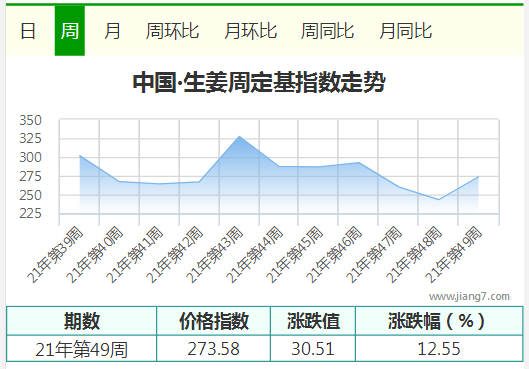Click the 21年第39周 data point on the chart
Viewport: 529px width, 369px height.
point(80,155)
